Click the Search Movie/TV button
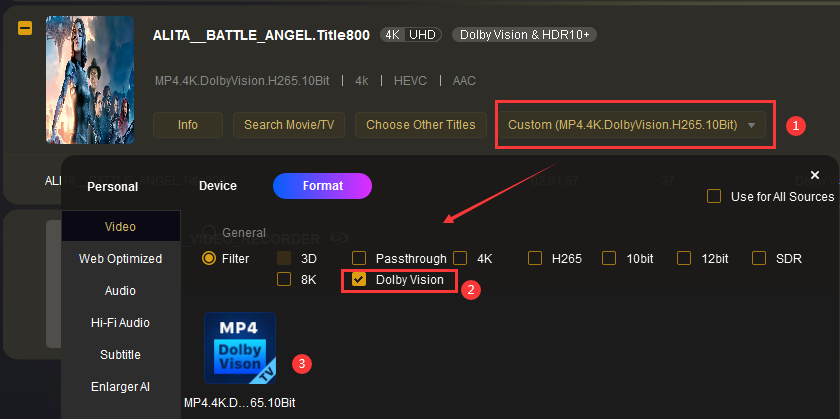The height and width of the screenshot is (419, 840). 289,125
